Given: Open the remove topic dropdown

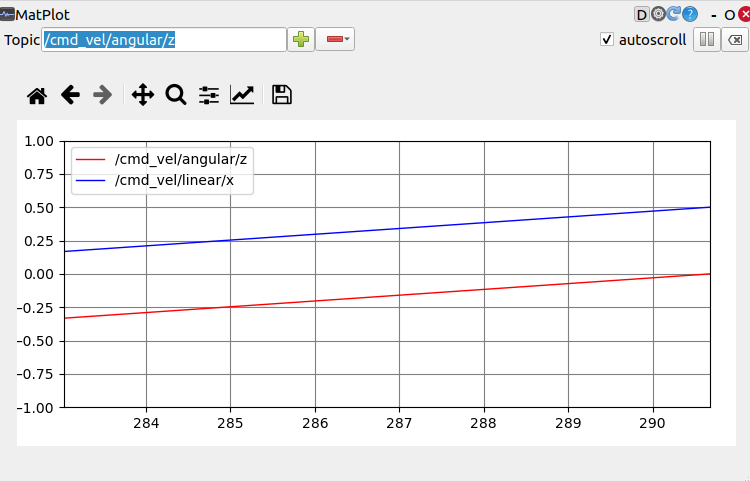Looking at the screenshot, I should coord(336,40).
